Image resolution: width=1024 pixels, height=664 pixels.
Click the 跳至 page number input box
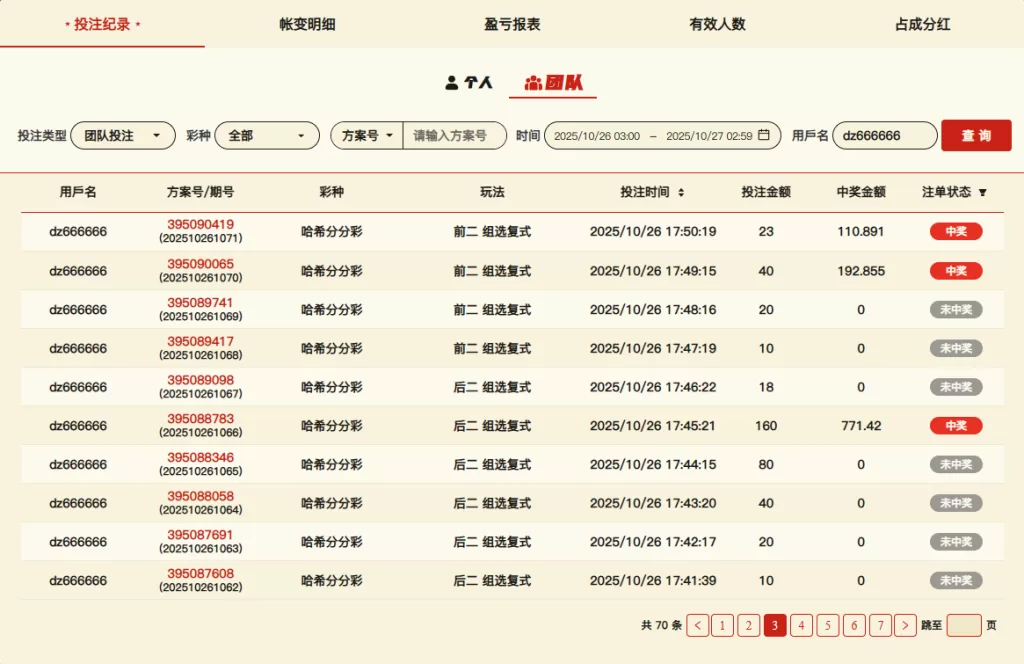pyautogui.click(x=964, y=625)
